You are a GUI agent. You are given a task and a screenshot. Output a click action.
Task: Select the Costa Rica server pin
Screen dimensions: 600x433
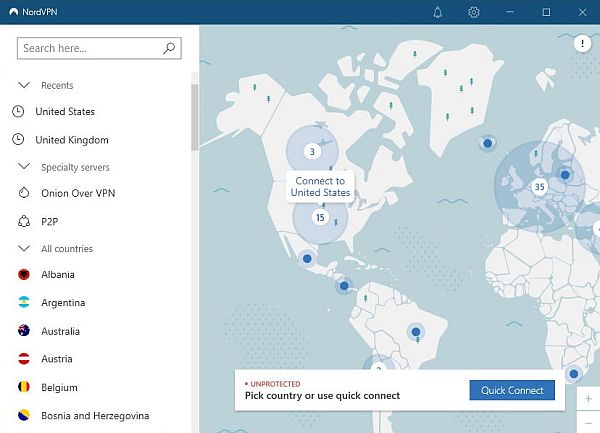pyautogui.click(x=344, y=286)
